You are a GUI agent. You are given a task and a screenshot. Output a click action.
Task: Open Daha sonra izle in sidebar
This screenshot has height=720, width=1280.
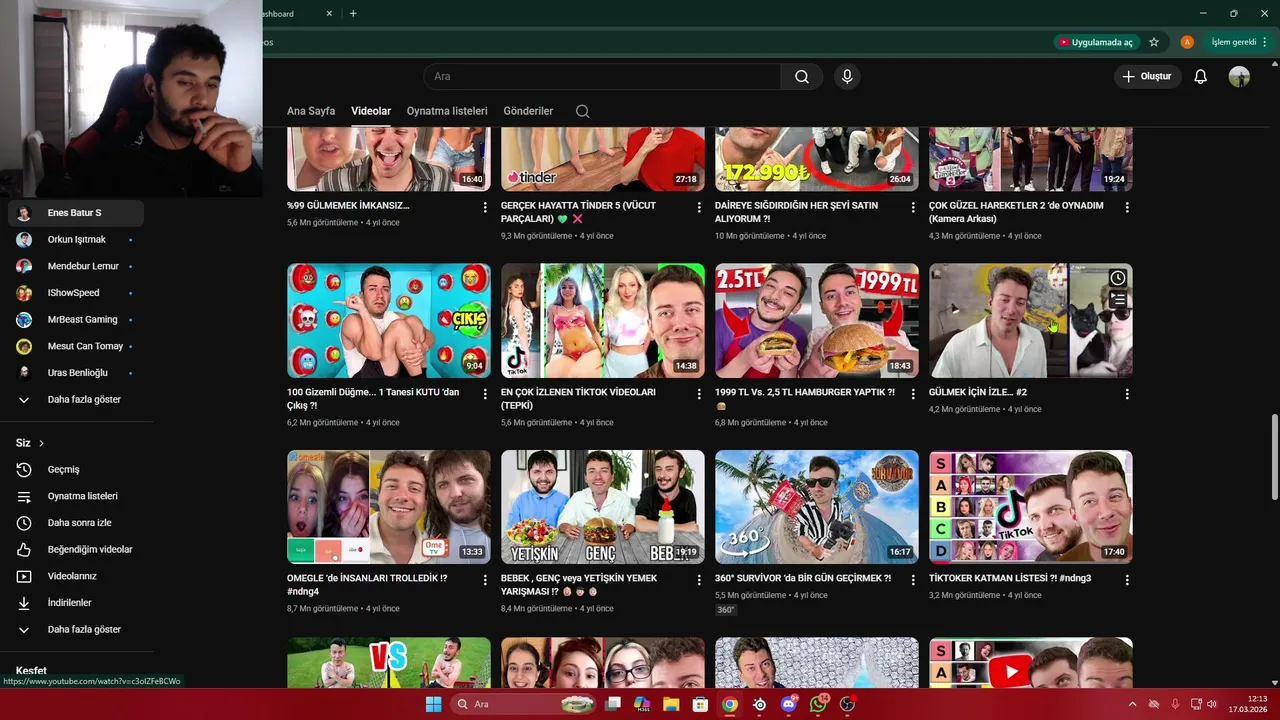[76, 523]
